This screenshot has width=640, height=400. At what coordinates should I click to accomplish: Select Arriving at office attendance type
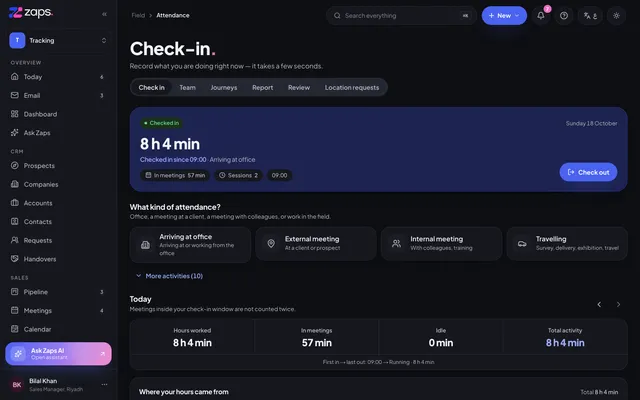click(x=190, y=244)
